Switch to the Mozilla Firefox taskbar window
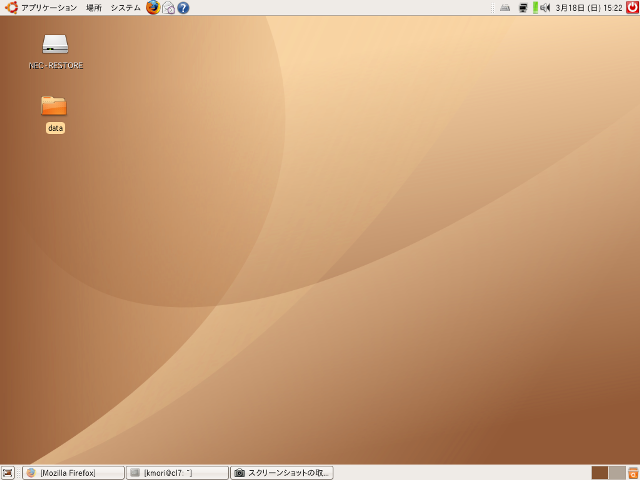Image resolution: width=640 pixels, height=480 pixels. click(73, 472)
